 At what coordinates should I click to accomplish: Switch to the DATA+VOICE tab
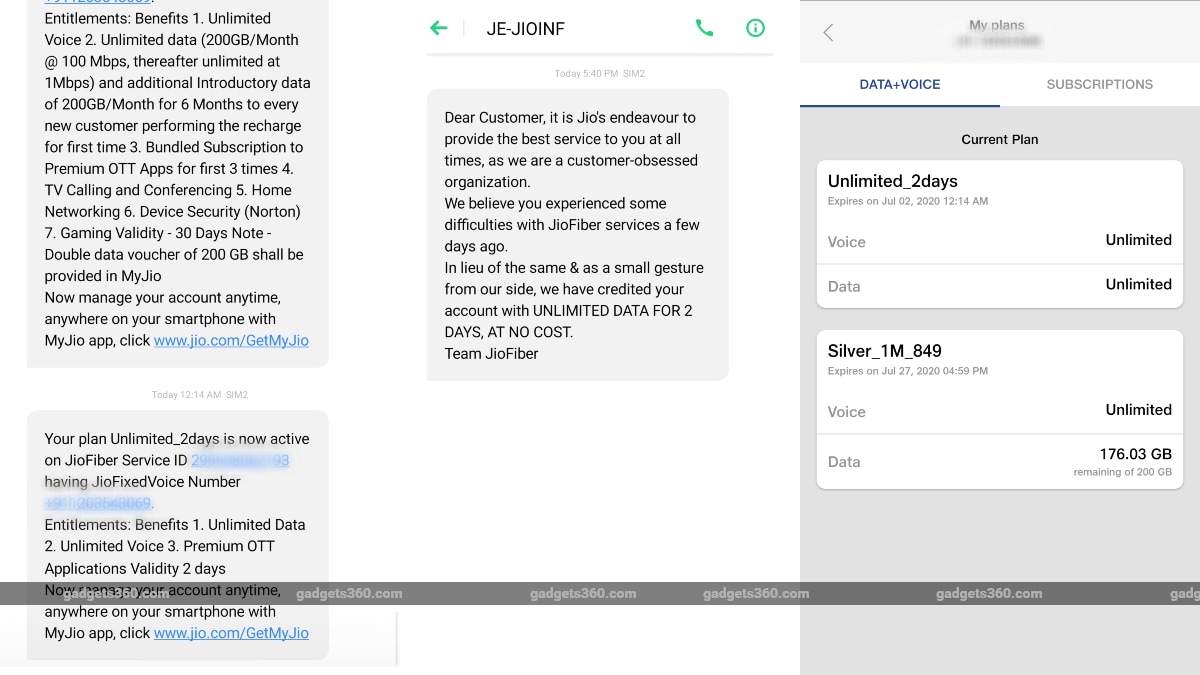(899, 85)
